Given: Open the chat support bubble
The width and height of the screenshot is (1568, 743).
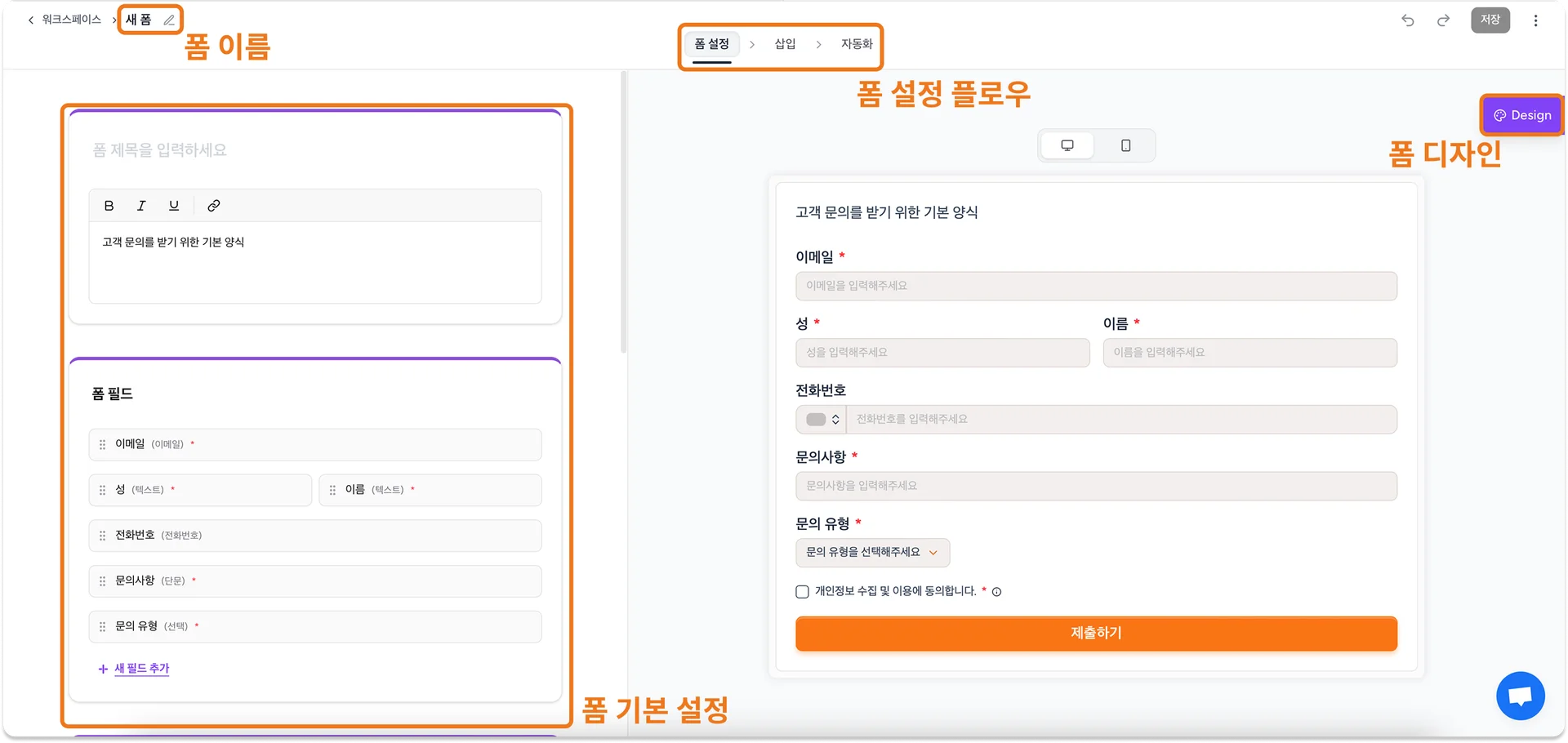Looking at the screenshot, I should point(1520,696).
